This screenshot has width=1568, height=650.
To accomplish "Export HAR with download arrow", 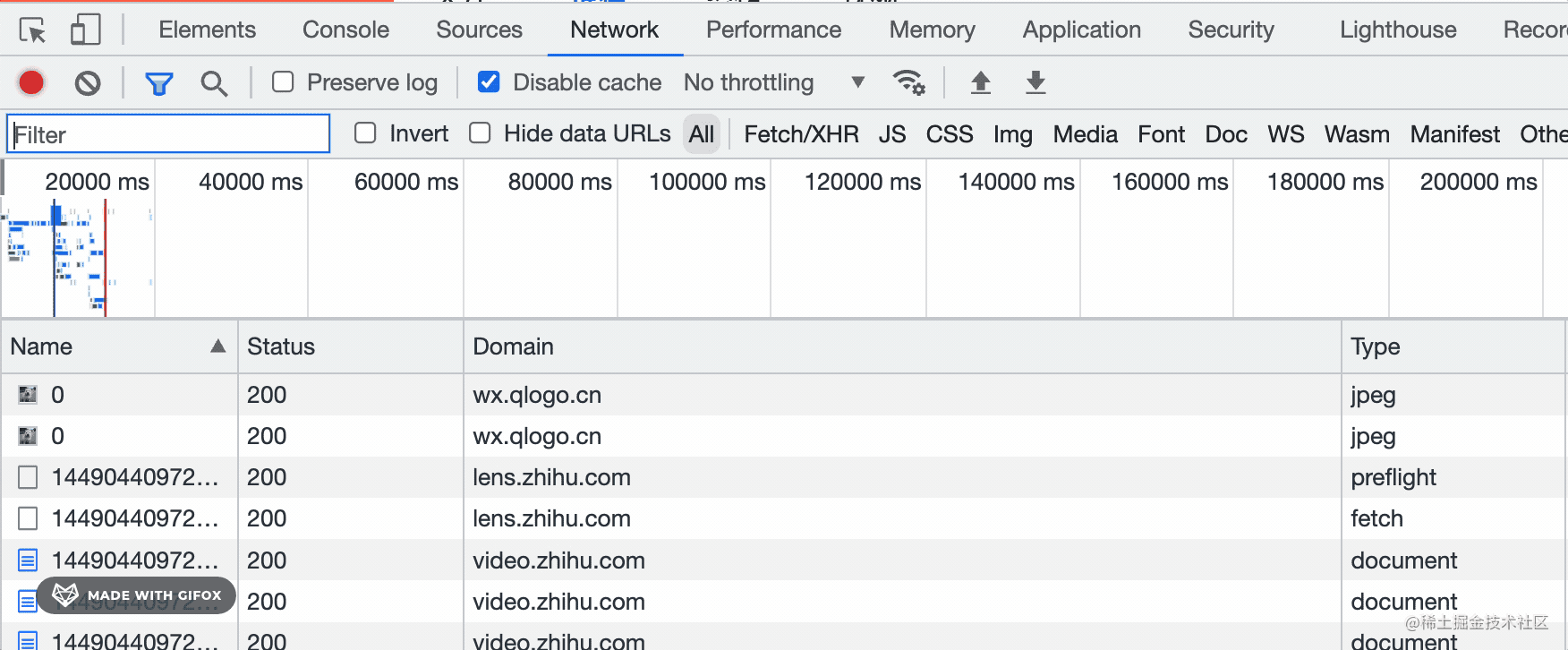I will click(1035, 83).
